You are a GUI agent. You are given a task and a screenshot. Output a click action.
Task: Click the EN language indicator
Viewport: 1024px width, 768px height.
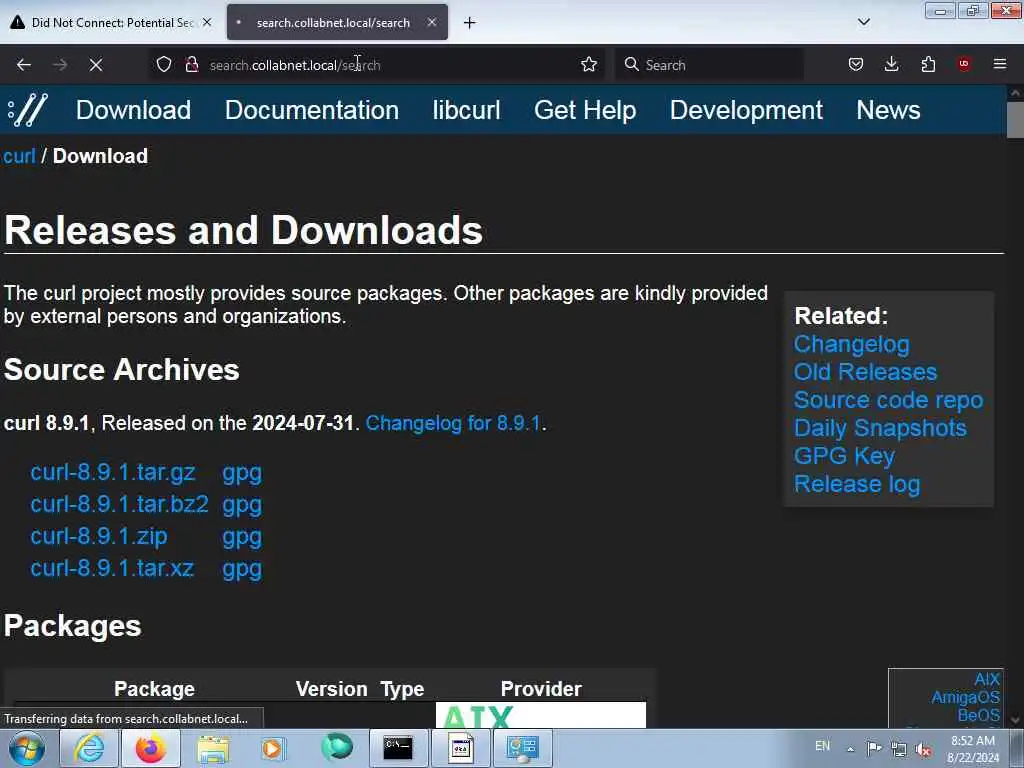[x=822, y=746]
